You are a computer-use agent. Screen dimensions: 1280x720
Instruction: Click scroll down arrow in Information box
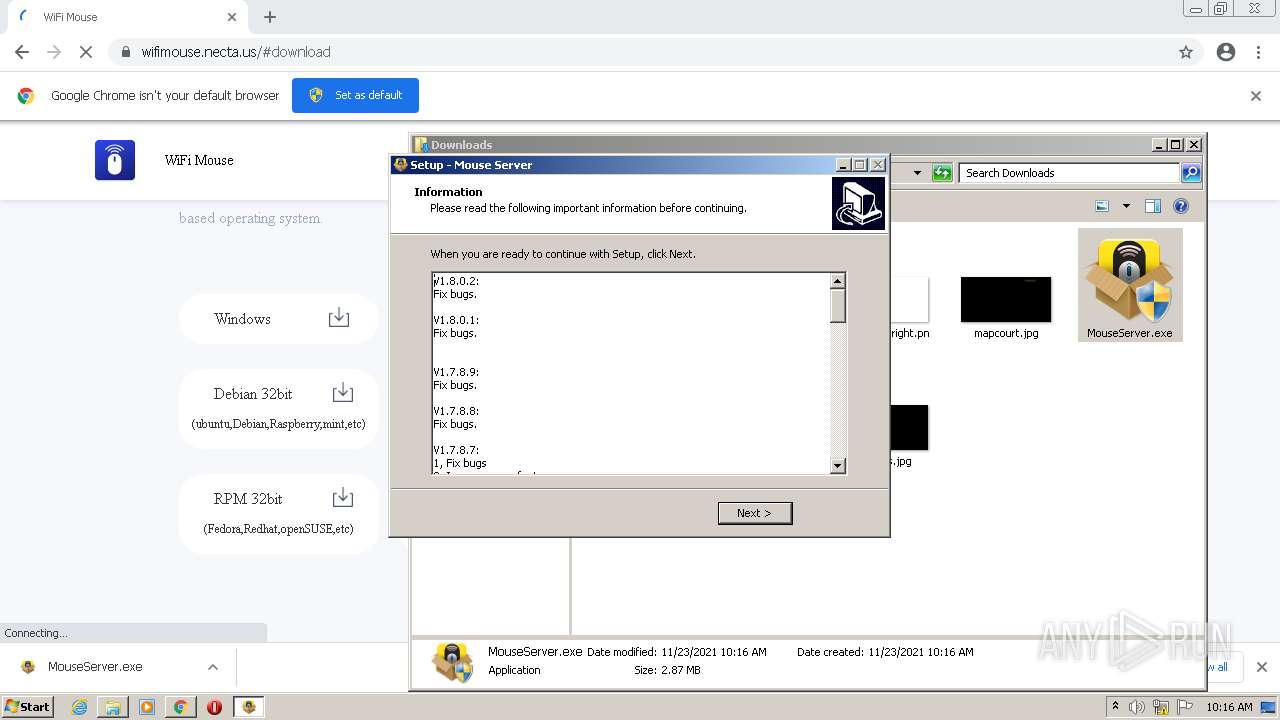point(838,465)
